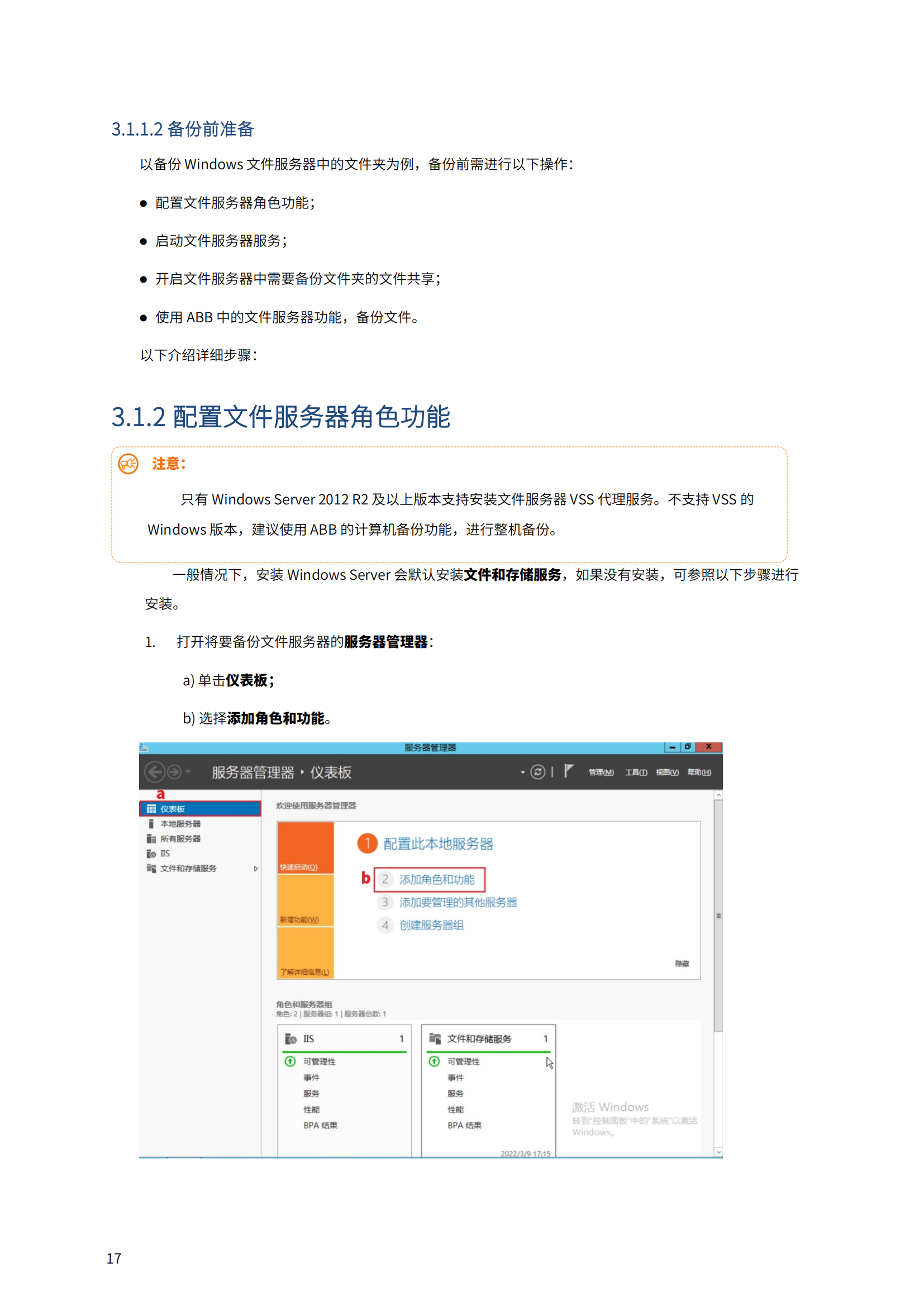Viewport: 924px width, 1306px height.
Task: Click 服务 in the 文件和存储服务 tile
Action: pyautogui.click(x=455, y=1093)
